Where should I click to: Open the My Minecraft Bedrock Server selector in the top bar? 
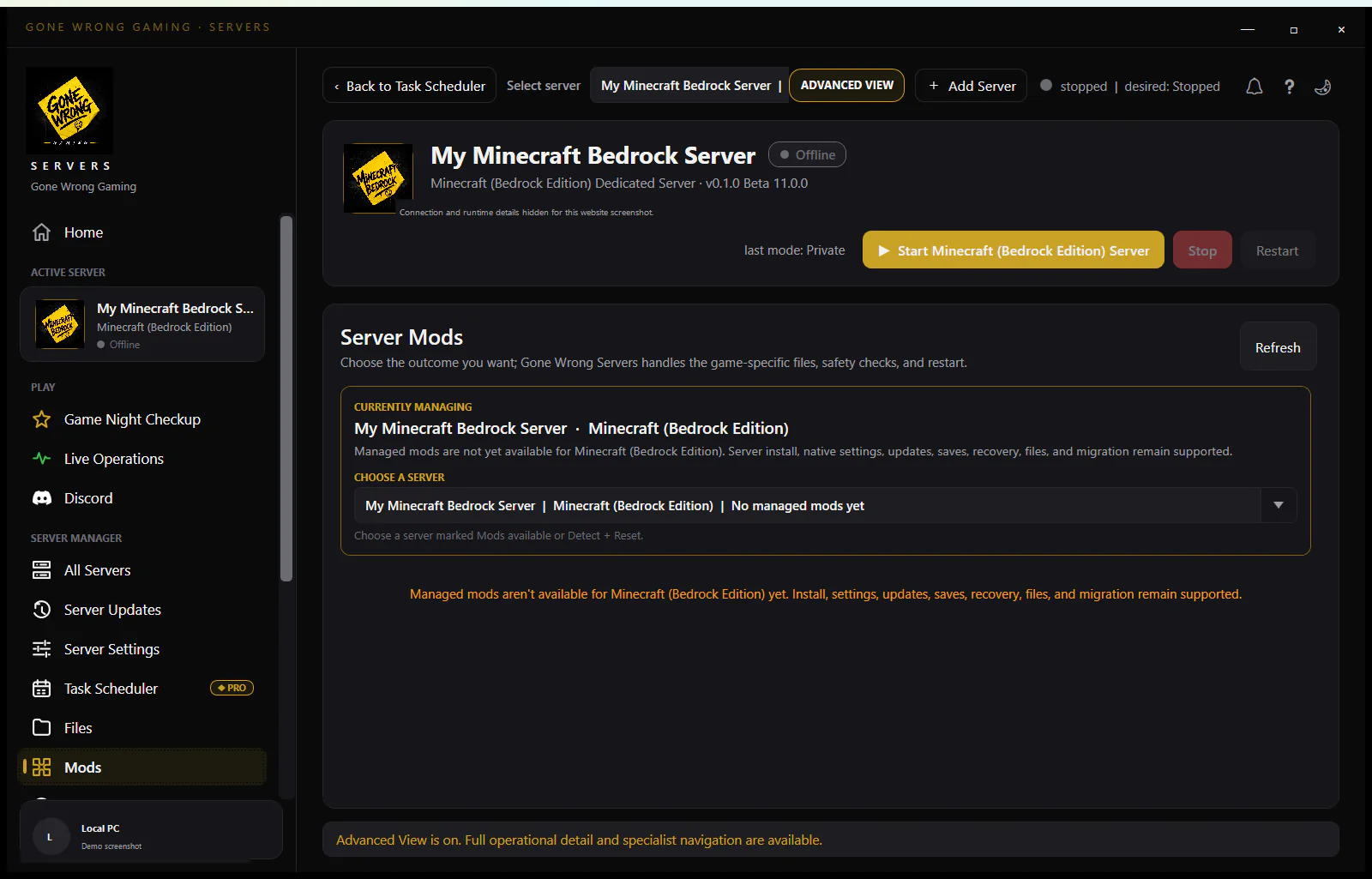689,86
